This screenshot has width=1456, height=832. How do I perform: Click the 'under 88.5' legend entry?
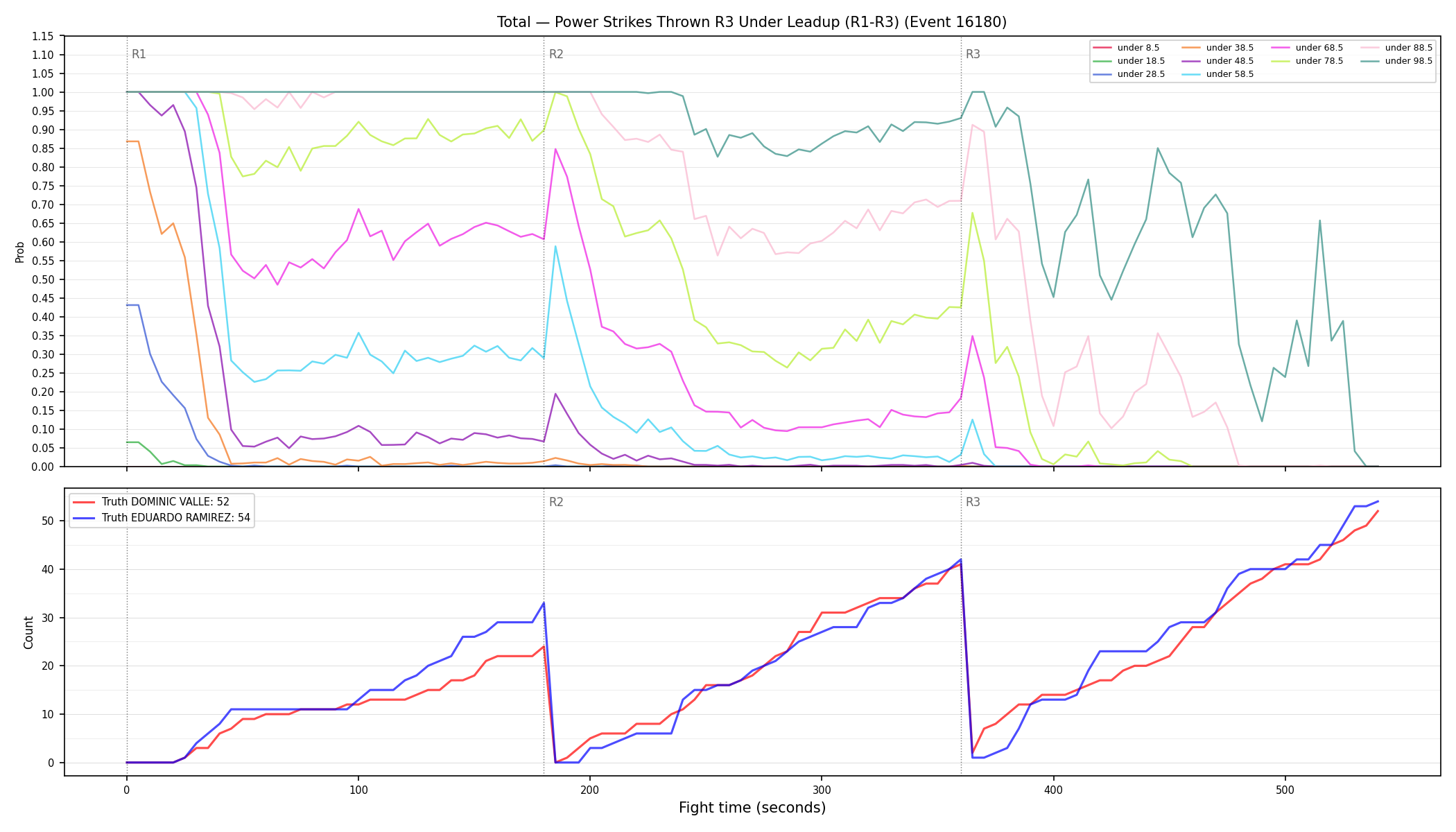1396,48
